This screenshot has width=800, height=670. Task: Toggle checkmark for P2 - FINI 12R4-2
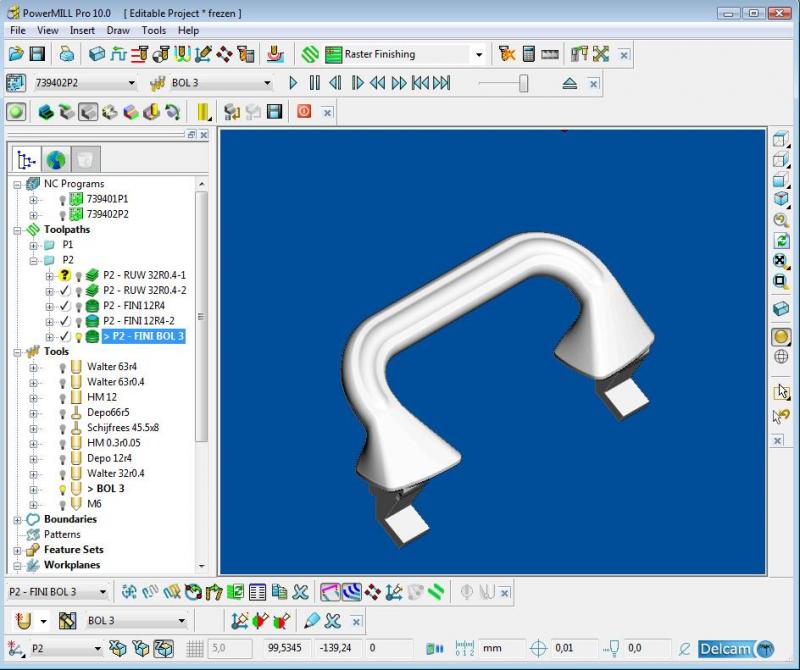point(64,321)
